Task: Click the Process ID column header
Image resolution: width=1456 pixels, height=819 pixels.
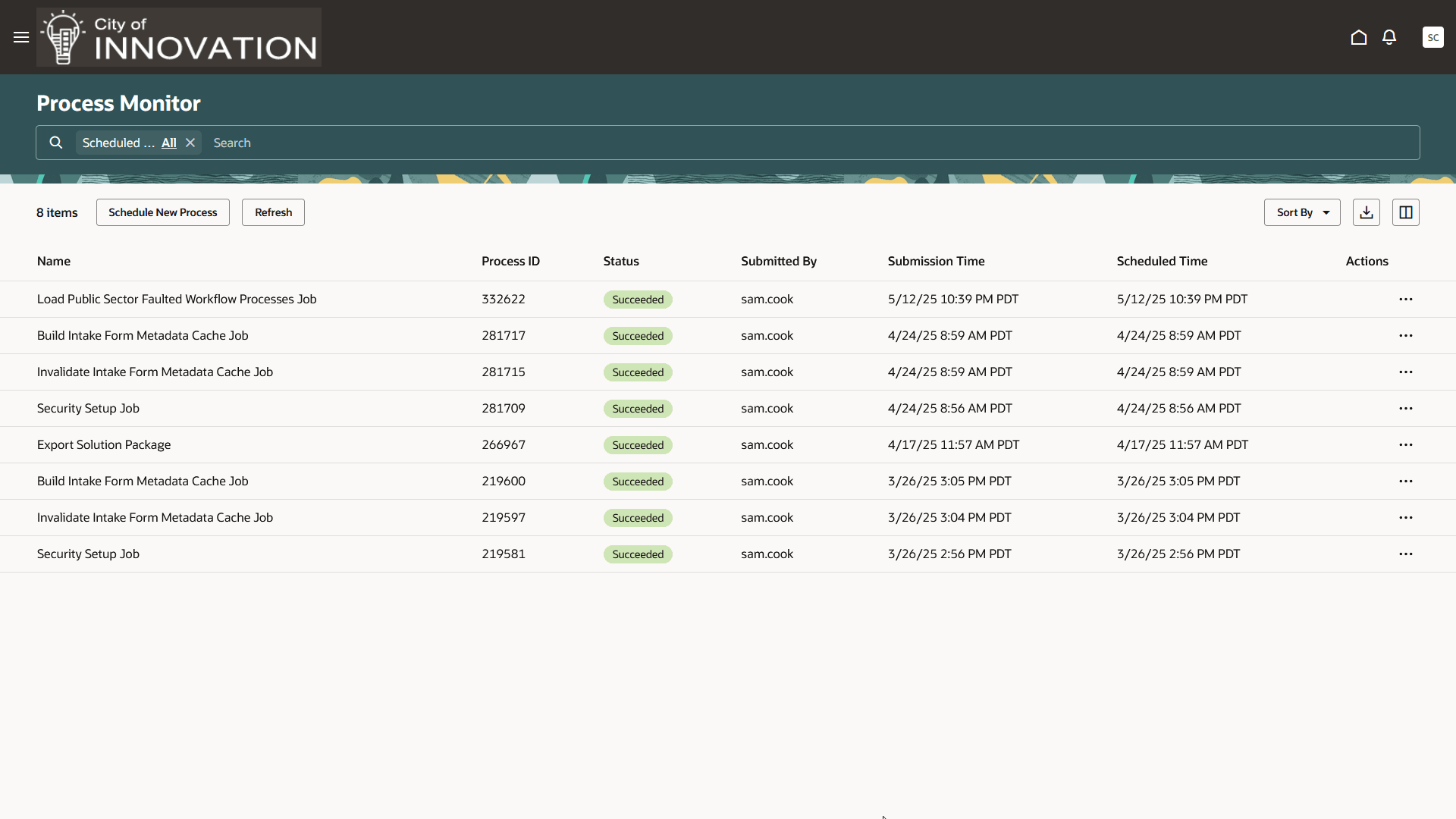Action: click(510, 261)
